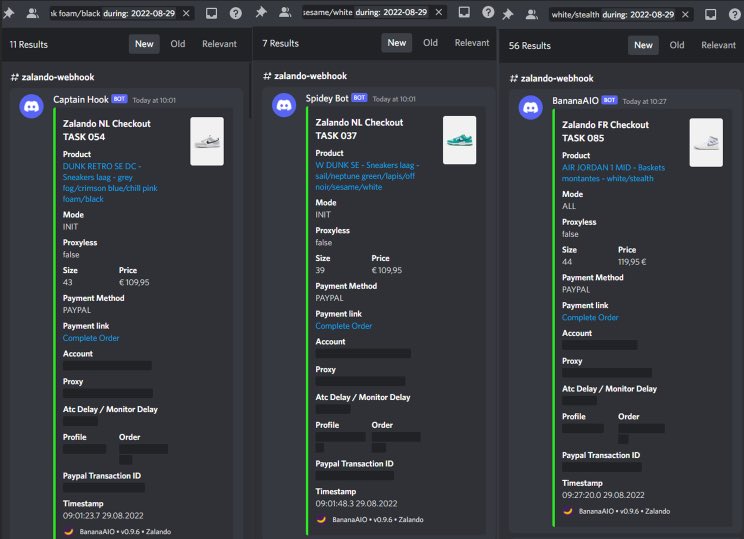Click 'Zalando NL Checkout TASK 054' embed title
This screenshot has height=539, width=744.
click(107, 130)
